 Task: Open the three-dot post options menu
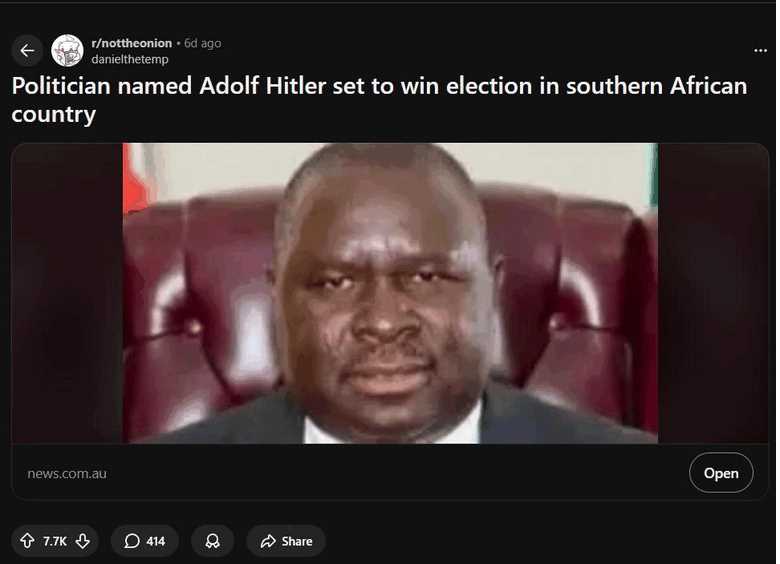coord(760,50)
